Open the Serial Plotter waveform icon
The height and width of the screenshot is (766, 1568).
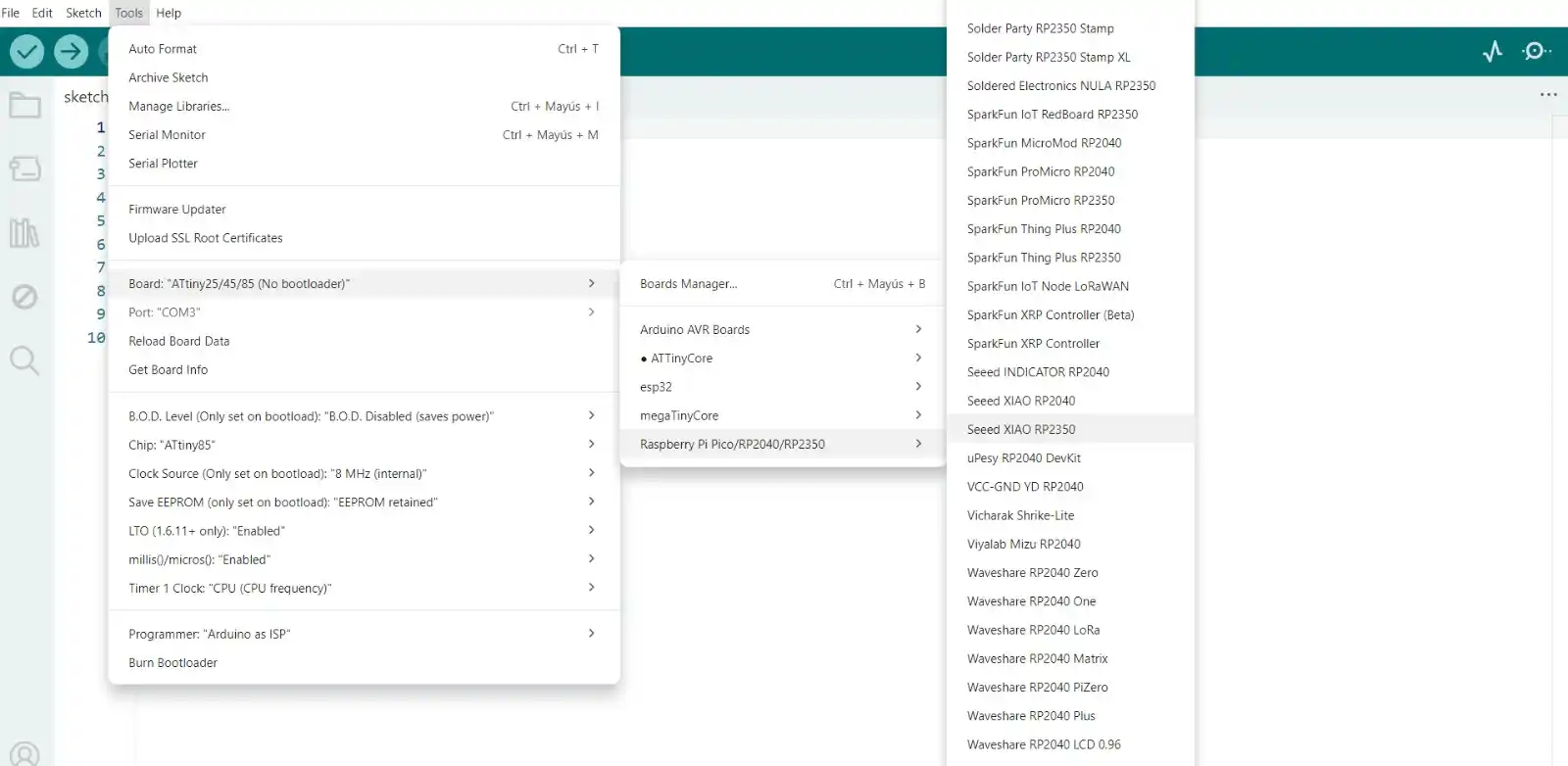point(1493,51)
